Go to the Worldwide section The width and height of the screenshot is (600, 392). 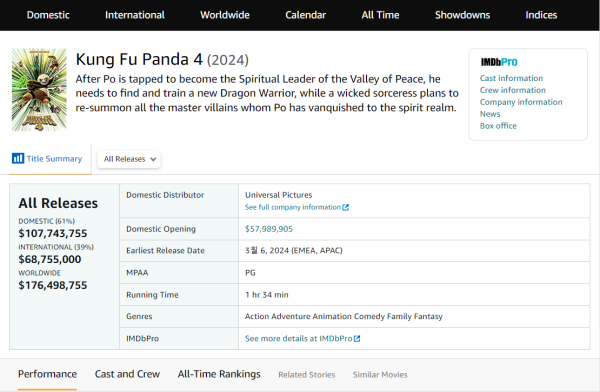225,15
